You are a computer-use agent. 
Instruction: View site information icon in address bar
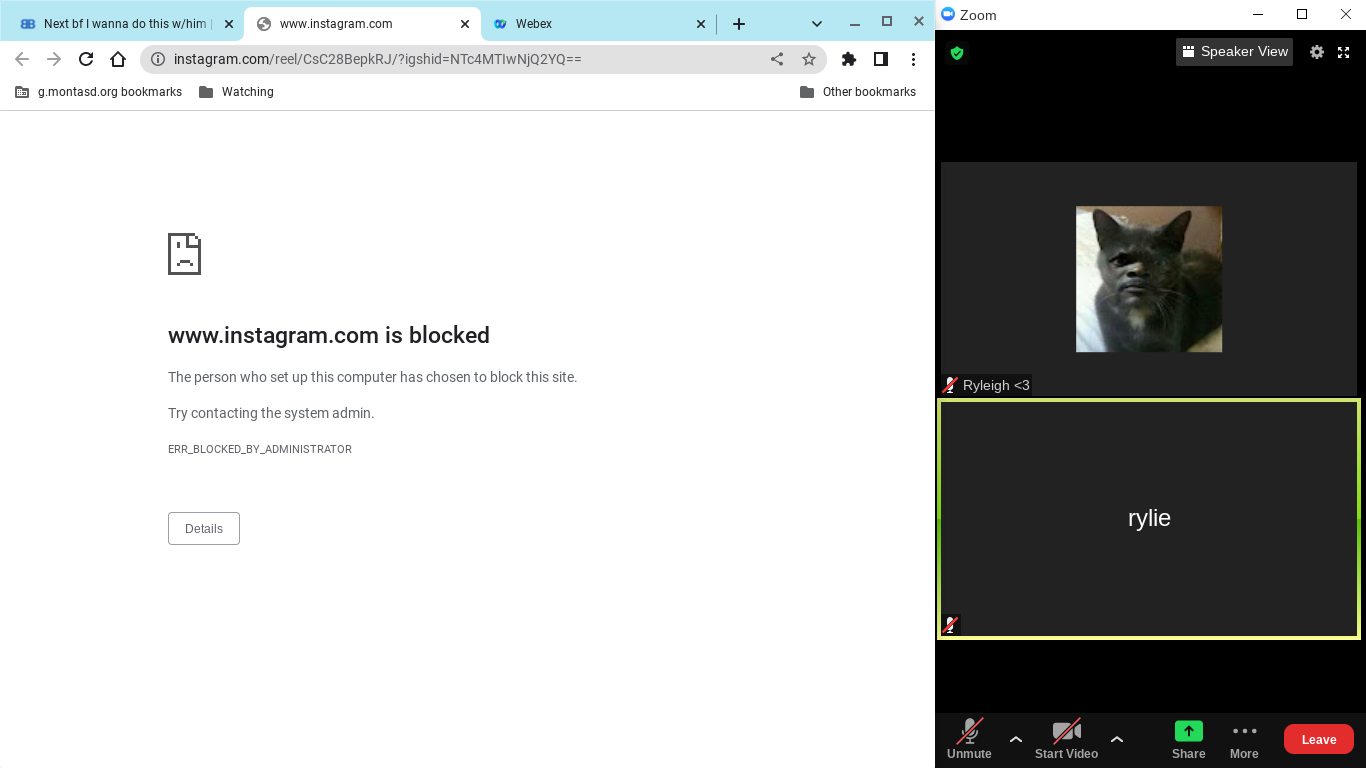tap(158, 59)
